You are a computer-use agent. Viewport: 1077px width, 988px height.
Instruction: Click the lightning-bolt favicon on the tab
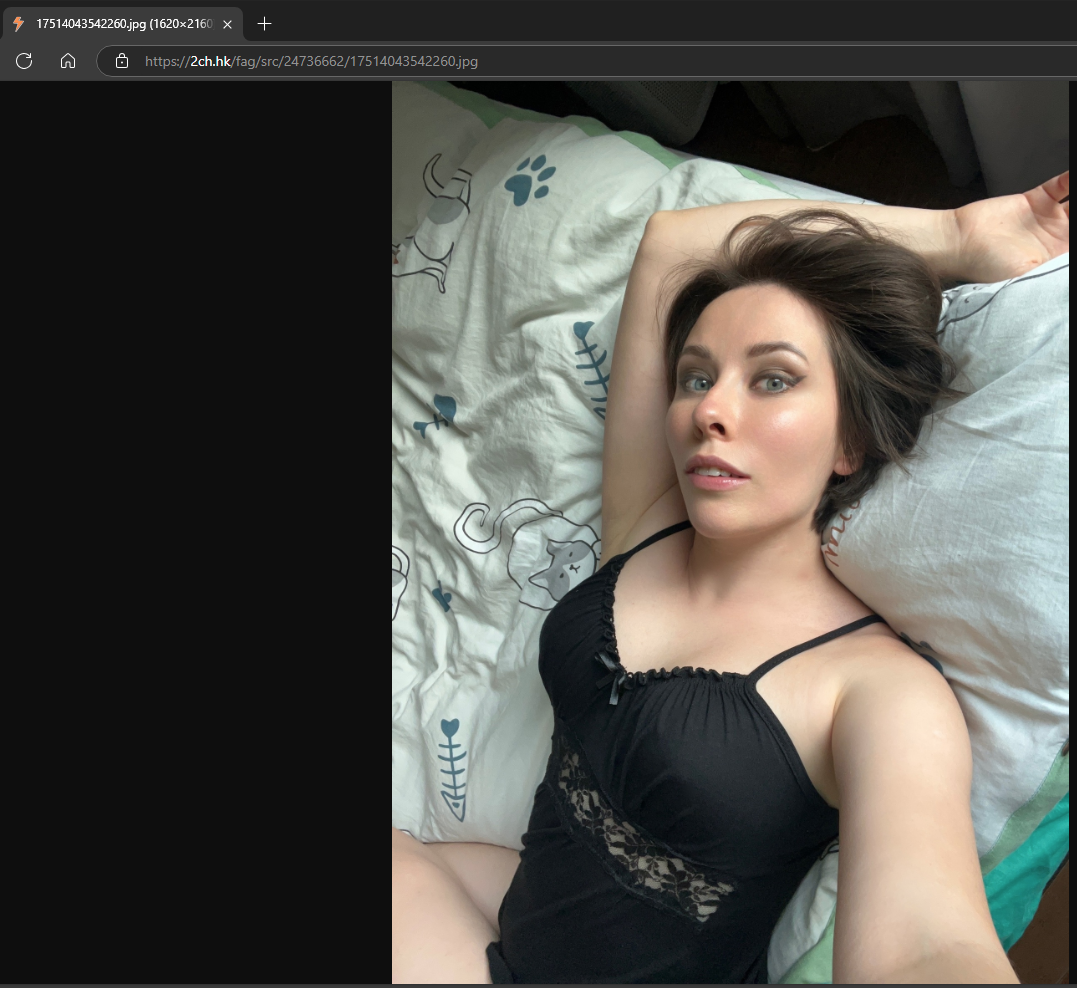coord(19,24)
